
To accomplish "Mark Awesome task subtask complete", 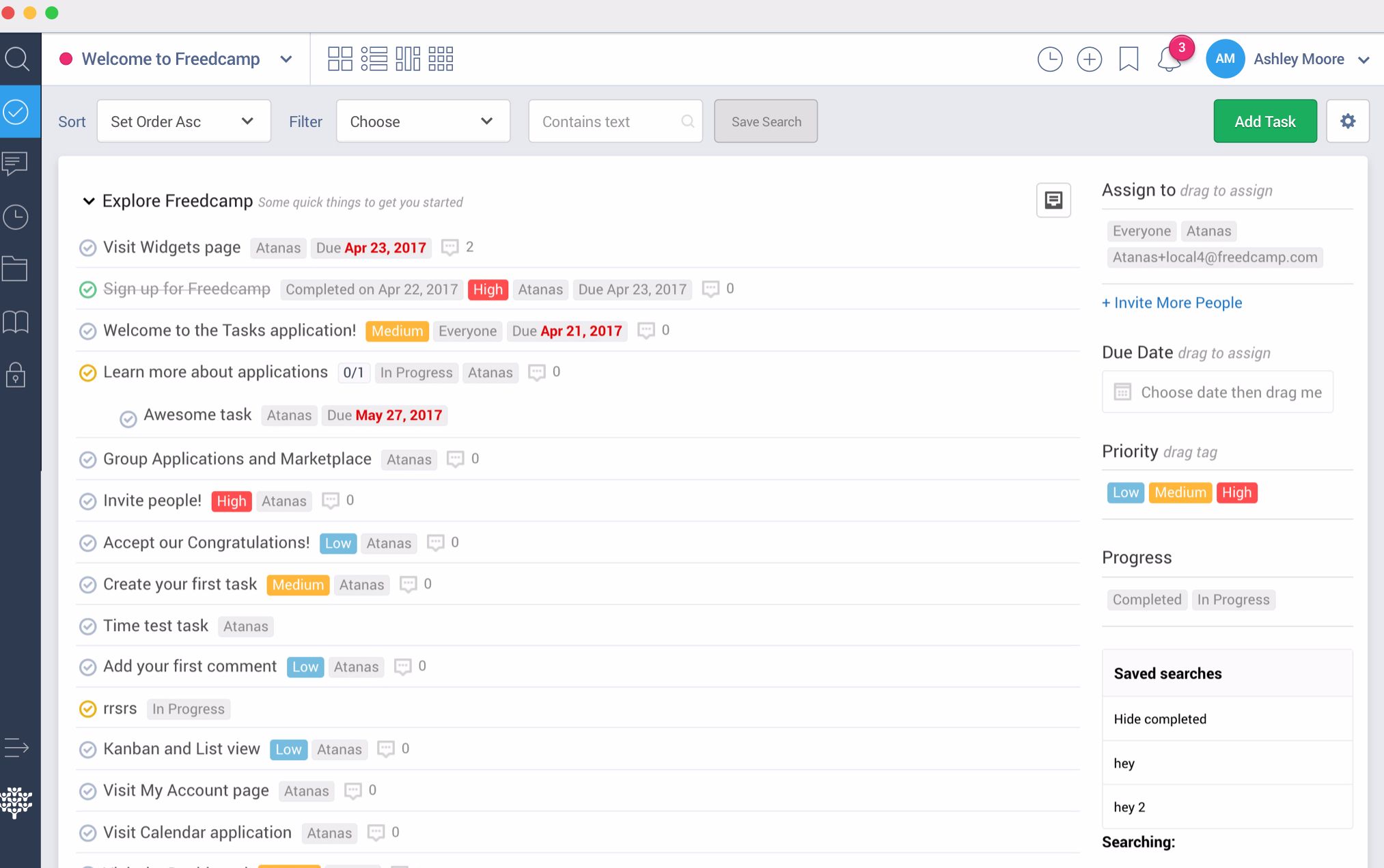I will tap(128, 419).
